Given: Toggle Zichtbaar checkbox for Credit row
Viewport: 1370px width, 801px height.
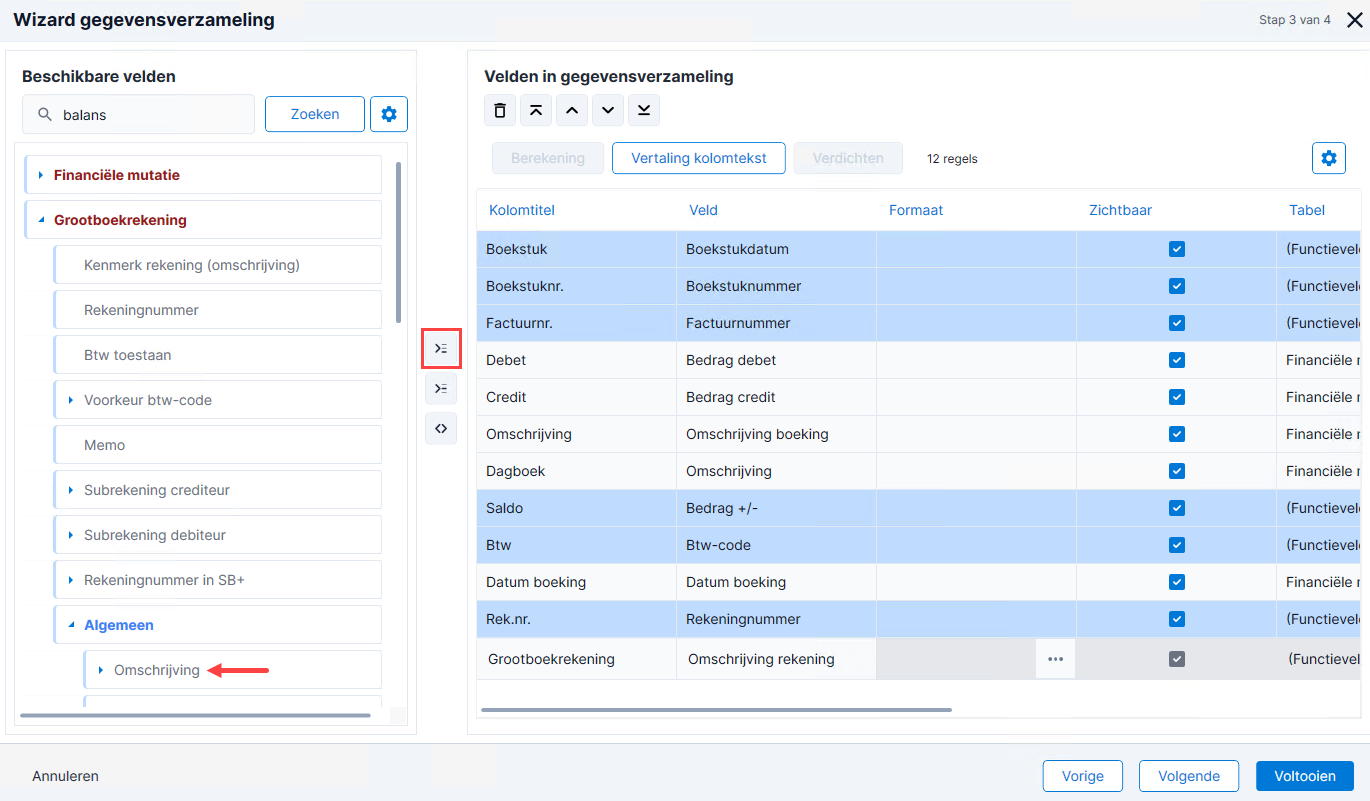Looking at the screenshot, I should click(1177, 397).
